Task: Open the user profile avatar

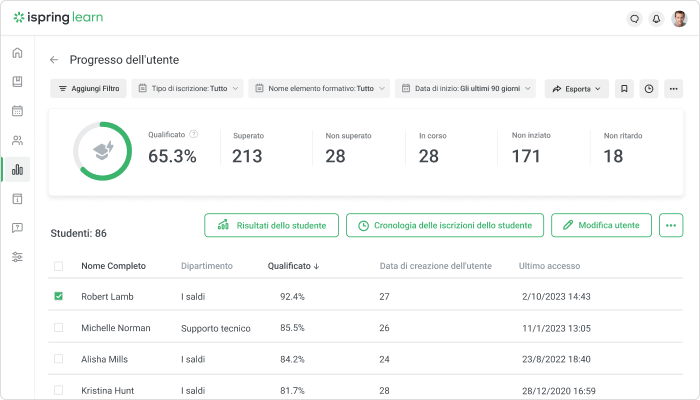Action: point(679,19)
